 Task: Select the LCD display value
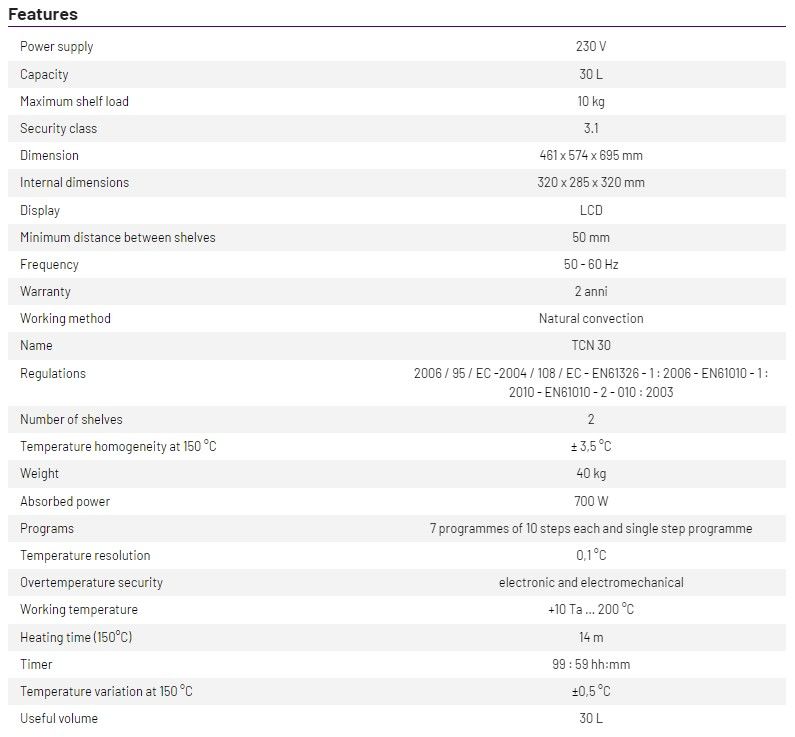590,210
